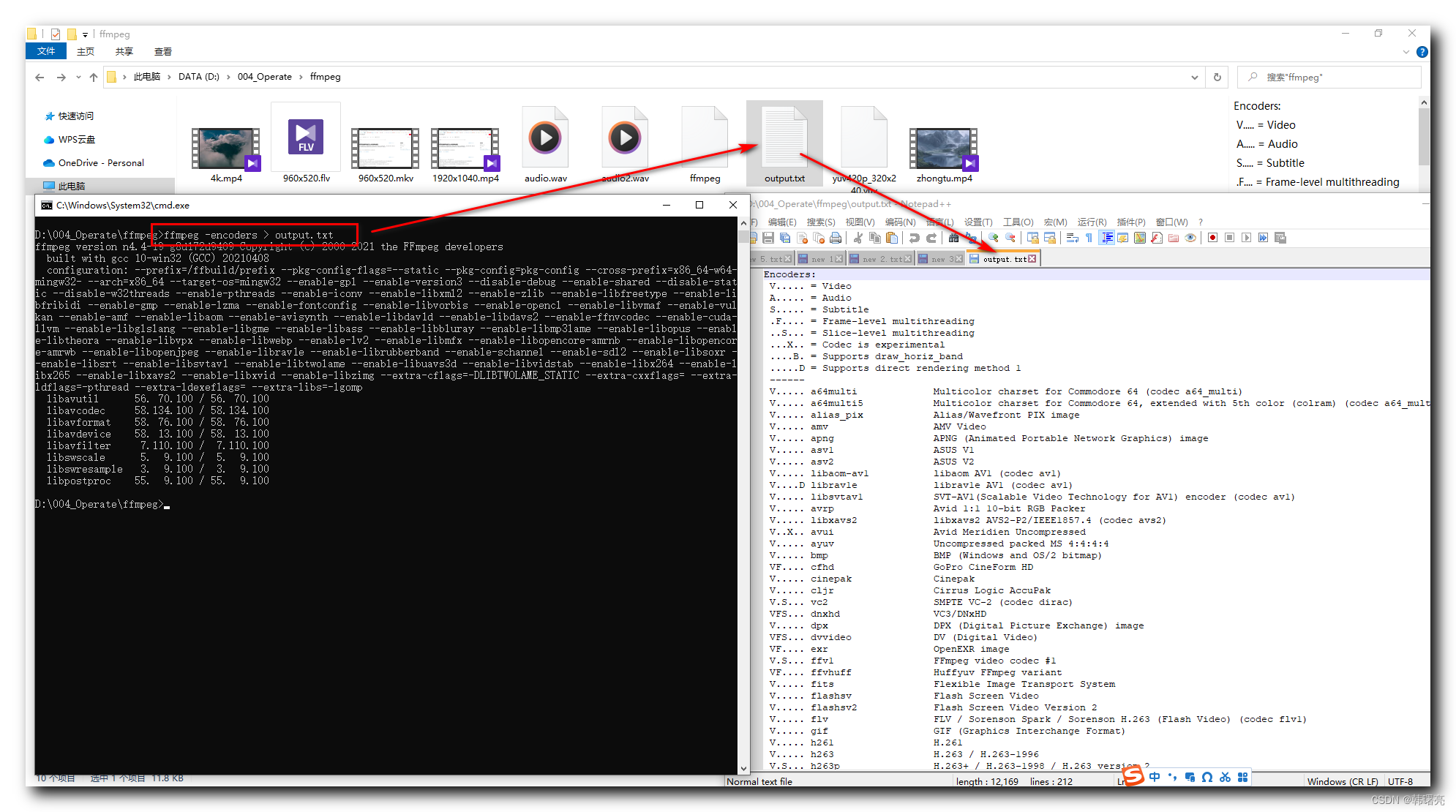Viewport: 1456px width, 812px height.
Task: Click the Cut scissors icon
Action: pos(858,238)
